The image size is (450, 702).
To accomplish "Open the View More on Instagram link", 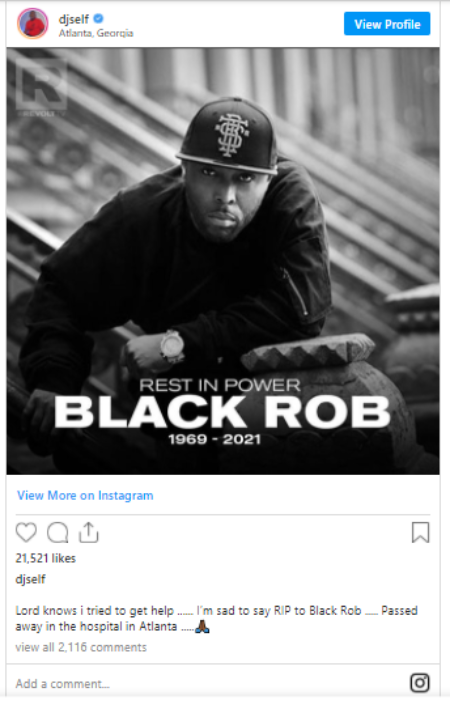I will pos(85,495).
